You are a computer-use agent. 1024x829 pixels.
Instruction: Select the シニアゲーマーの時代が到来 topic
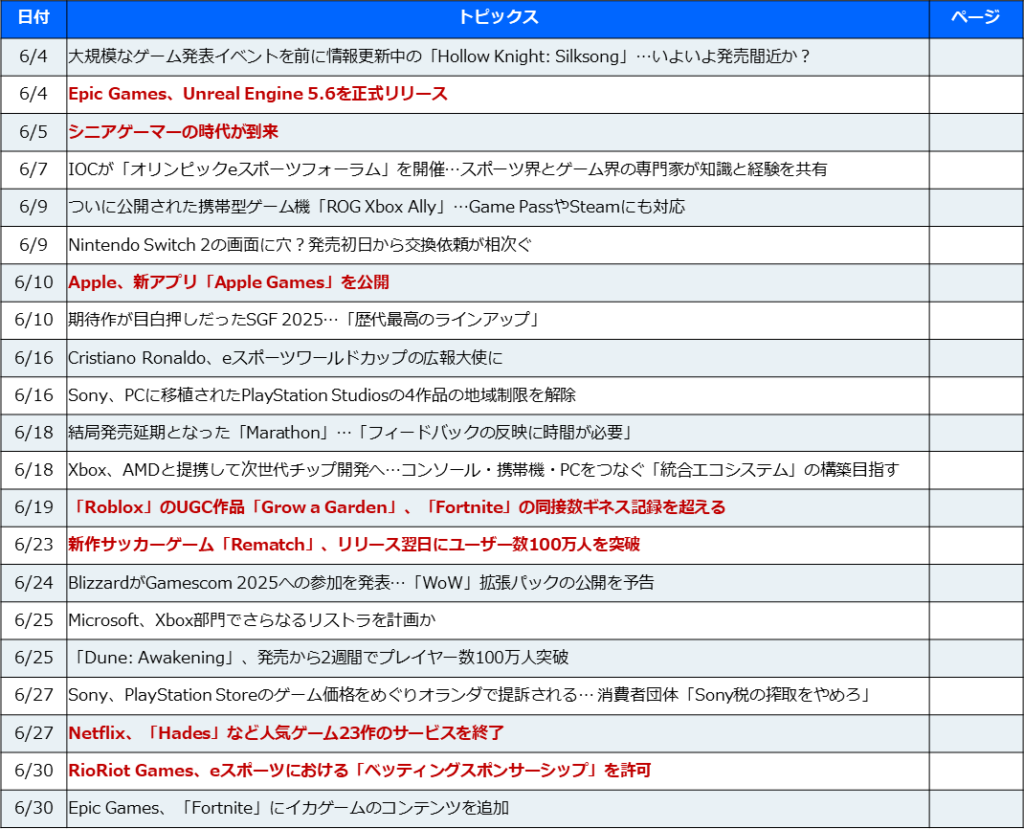pos(173,132)
